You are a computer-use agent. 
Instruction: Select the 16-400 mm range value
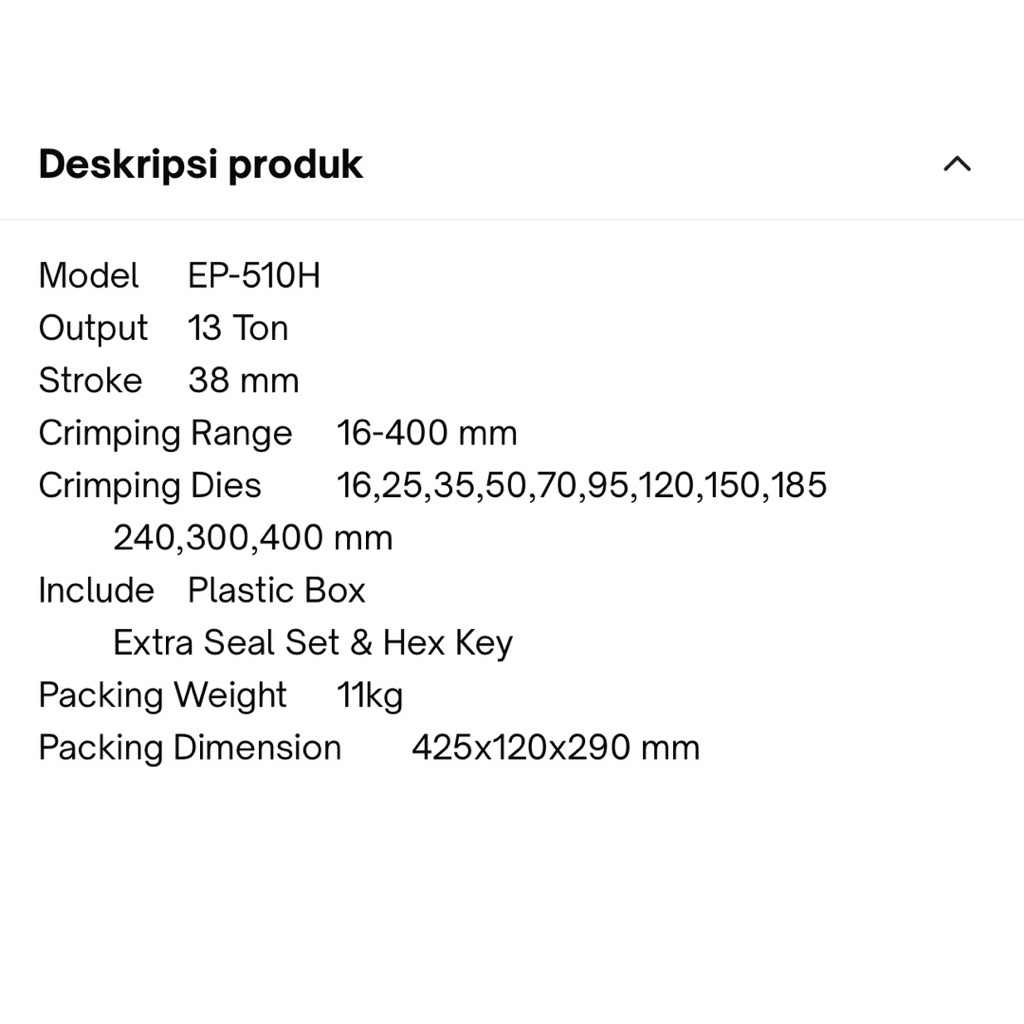(x=427, y=433)
